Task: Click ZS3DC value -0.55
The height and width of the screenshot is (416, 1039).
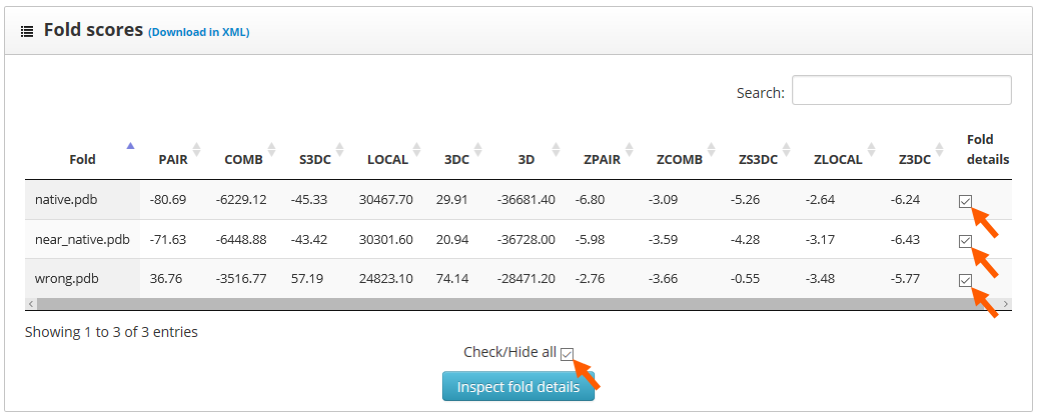Action: tap(745, 278)
